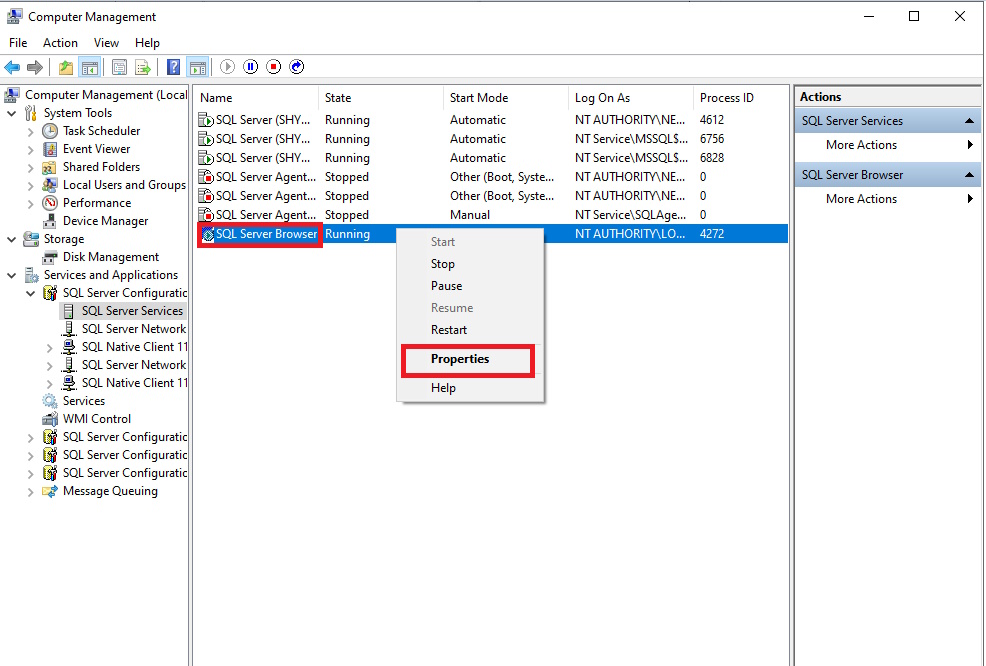Collapse the System Tools node

pyautogui.click(x=11, y=114)
